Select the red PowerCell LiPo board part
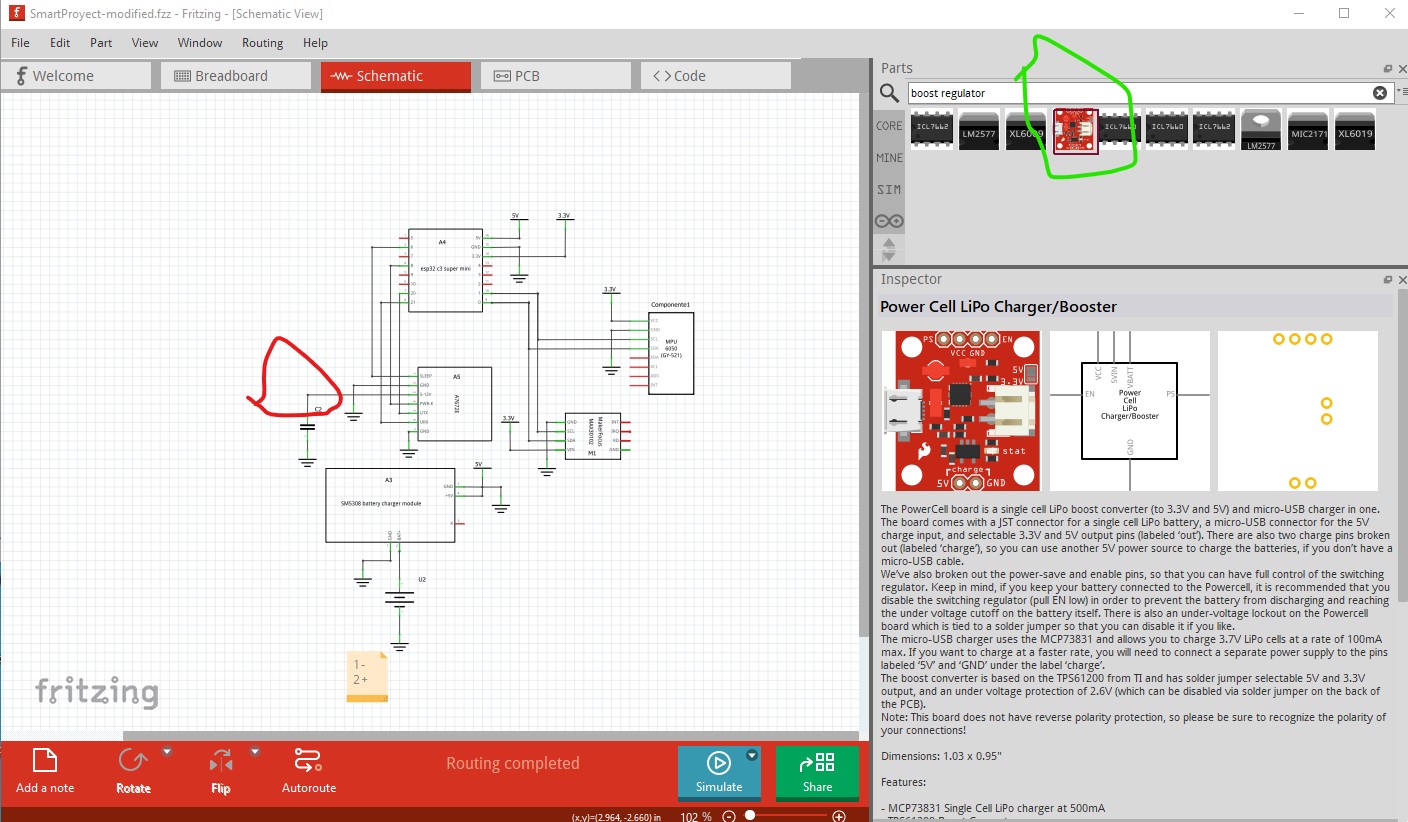The width and height of the screenshot is (1408, 822). [1076, 131]
